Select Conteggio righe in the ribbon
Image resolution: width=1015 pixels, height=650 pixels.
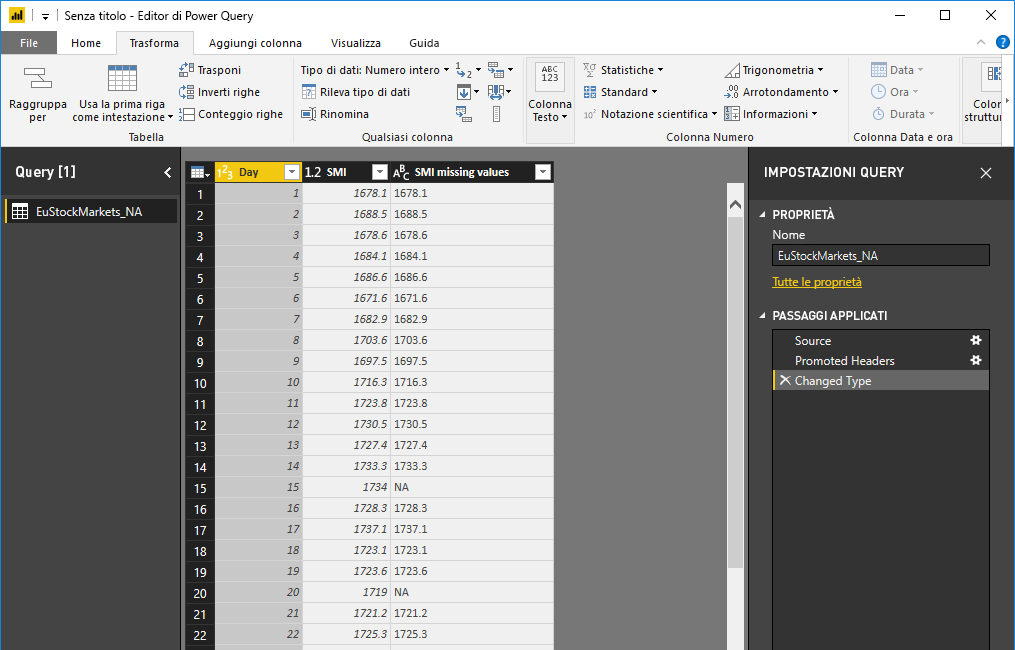tap(186, 113)
